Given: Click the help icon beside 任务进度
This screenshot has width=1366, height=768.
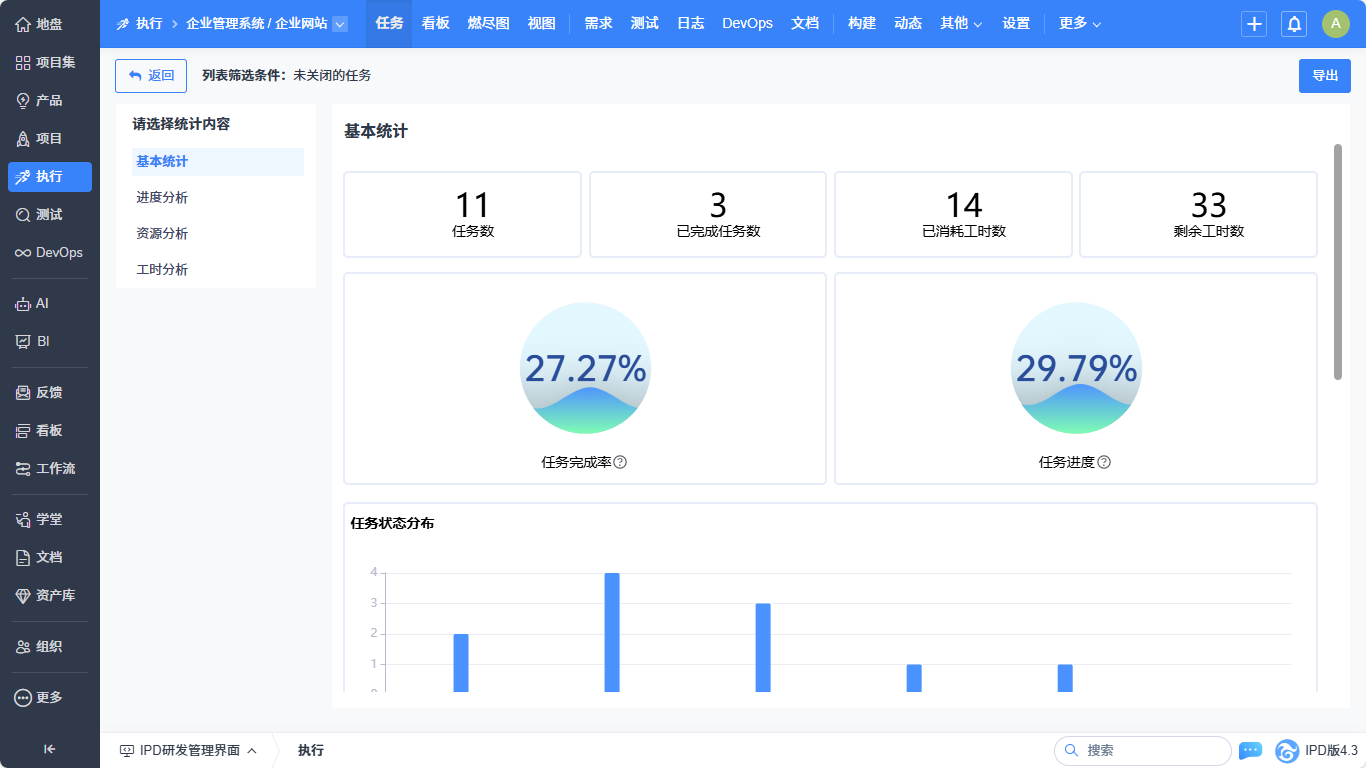Looking at the screenshot, I should (x=1104, y=462).
